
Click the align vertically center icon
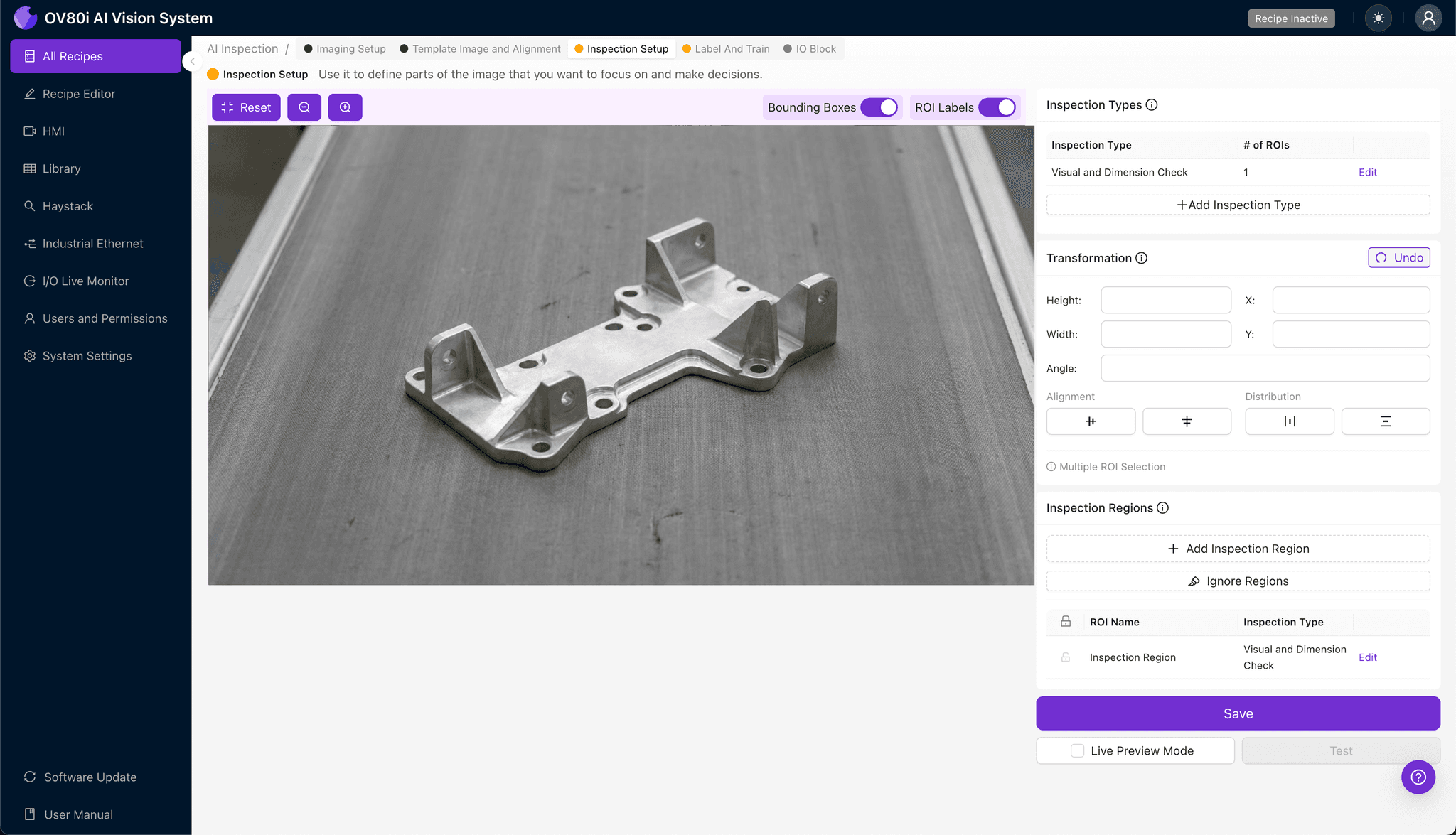1187,421
